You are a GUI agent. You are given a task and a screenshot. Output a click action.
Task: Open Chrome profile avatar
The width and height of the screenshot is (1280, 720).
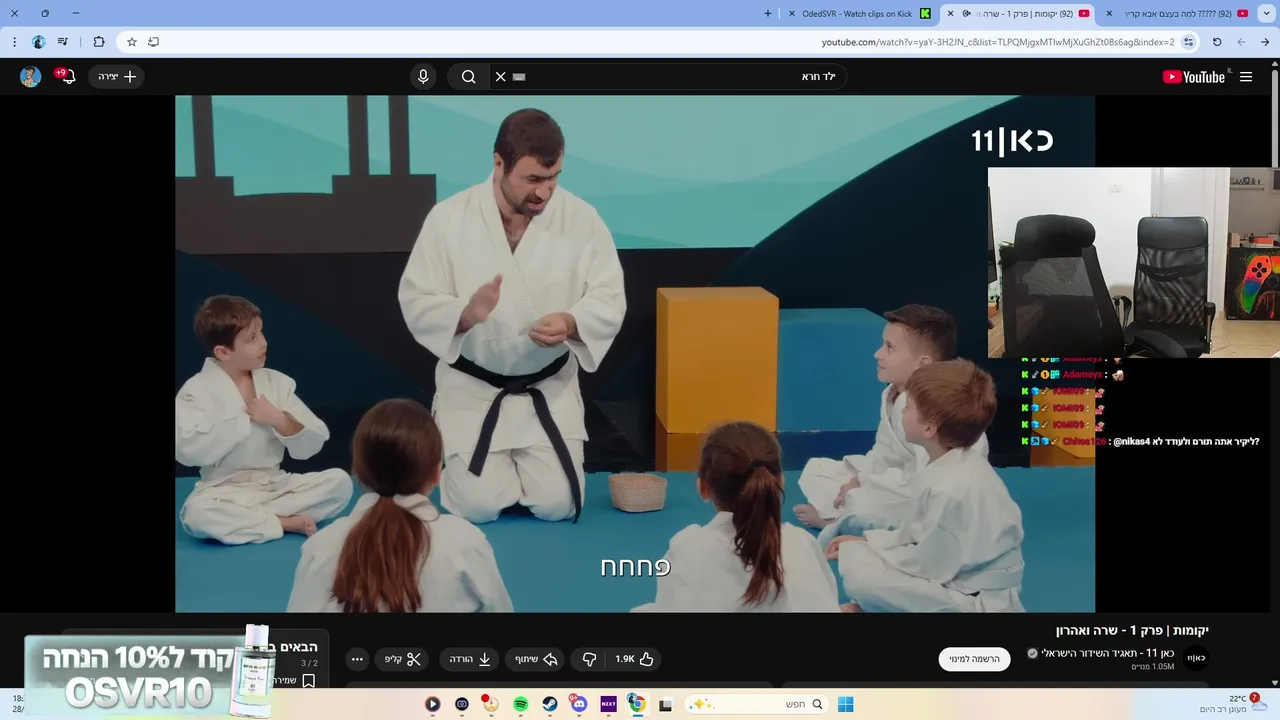[38, 42]
